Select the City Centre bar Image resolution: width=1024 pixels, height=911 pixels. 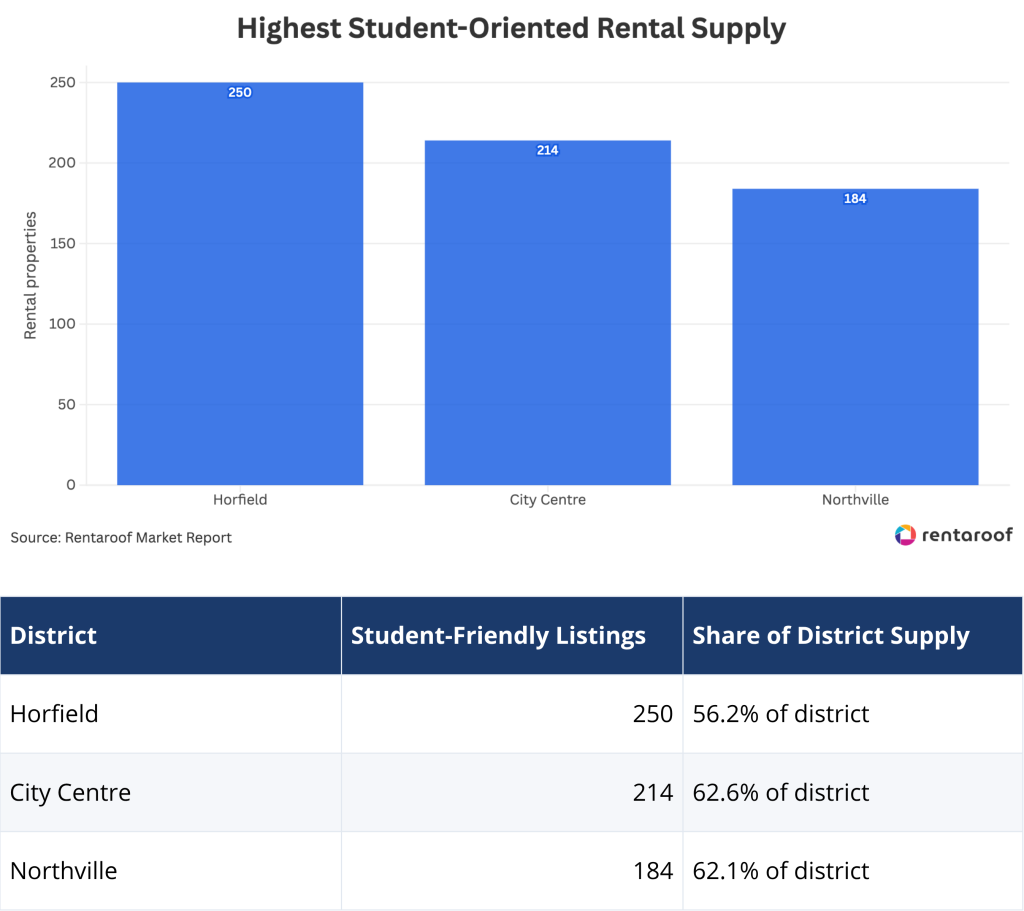(x=547, y=312)
